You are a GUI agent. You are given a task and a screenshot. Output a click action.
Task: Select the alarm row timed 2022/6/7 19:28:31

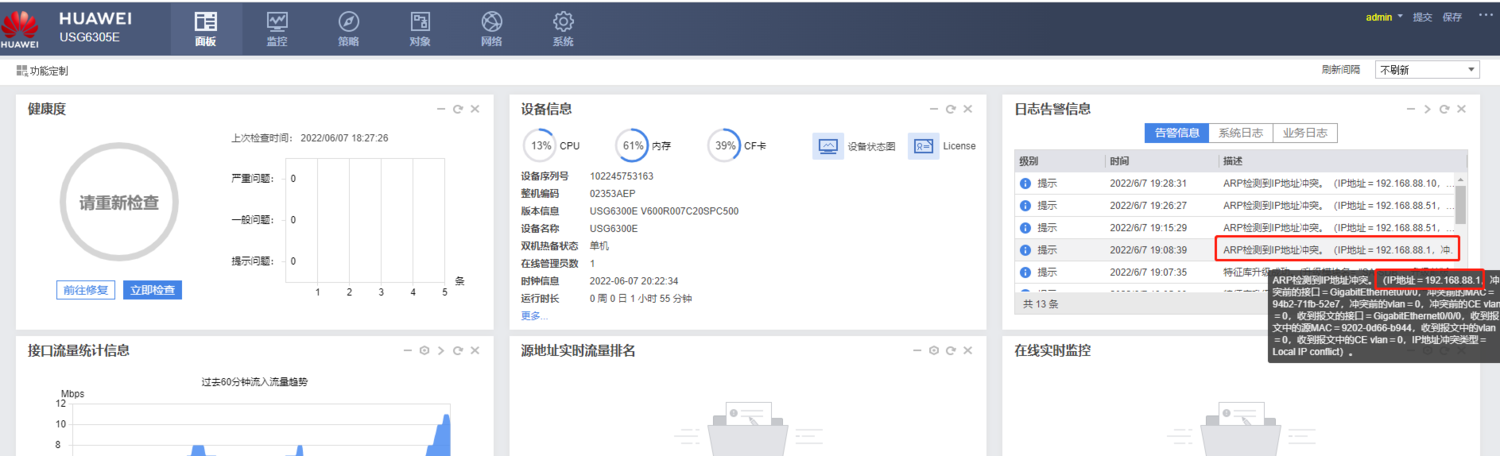tap(1235, 184)
